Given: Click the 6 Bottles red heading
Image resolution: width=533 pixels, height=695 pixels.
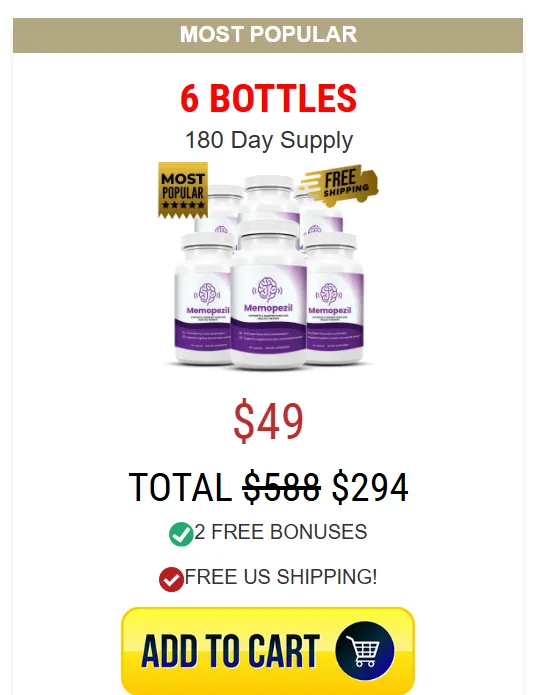Looking at the screenshot, I should (268, 98).
